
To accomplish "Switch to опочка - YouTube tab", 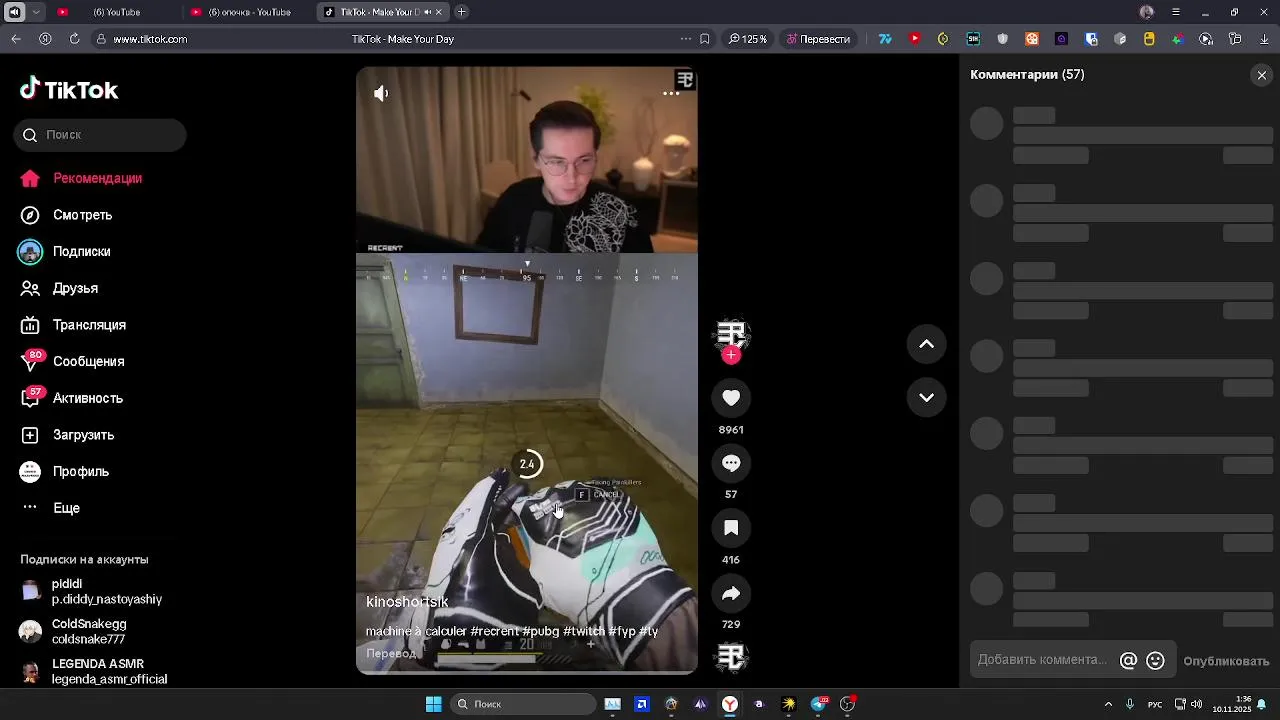I will tap(249, 12).
